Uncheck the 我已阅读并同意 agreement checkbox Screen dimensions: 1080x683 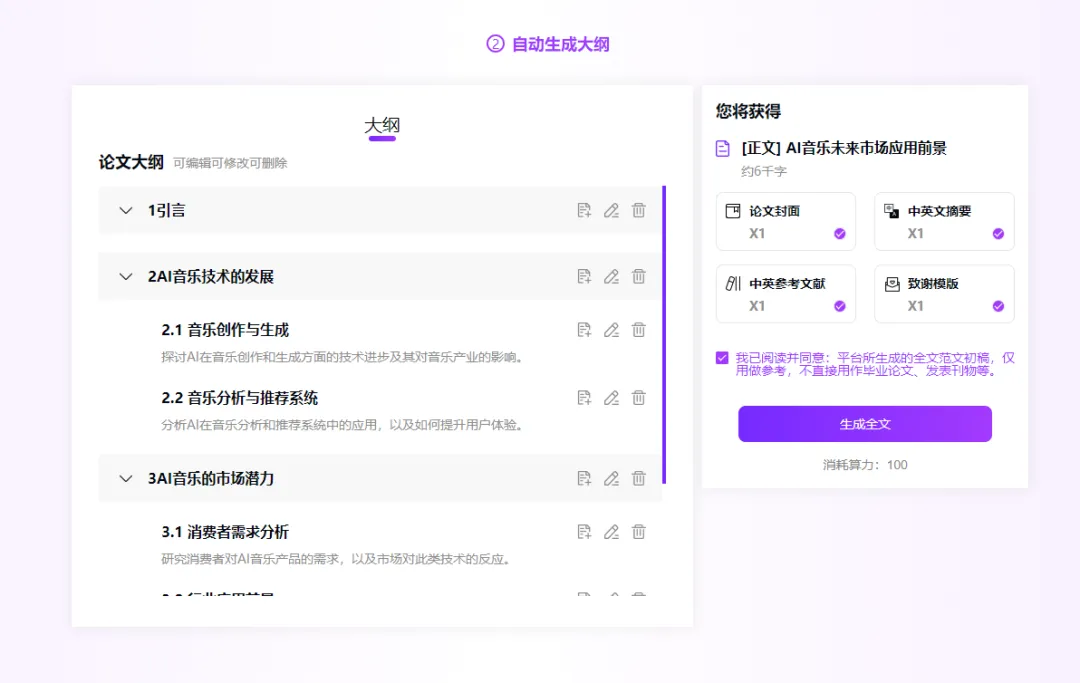tap(722, 358)
